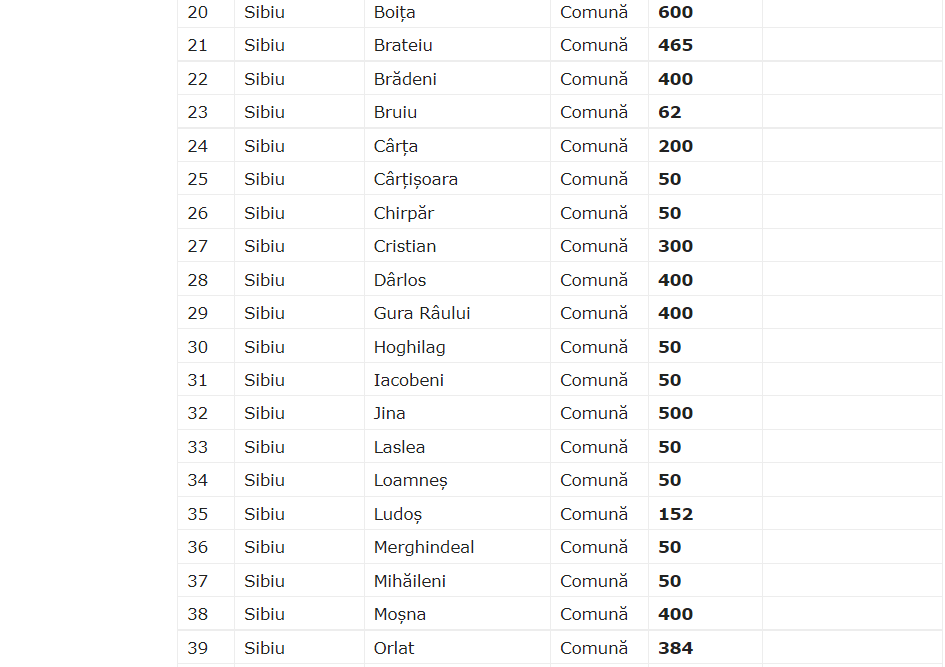
Task: Click the Dârlos locality cell
Action: pyautogui.click(x=400, y=280)
